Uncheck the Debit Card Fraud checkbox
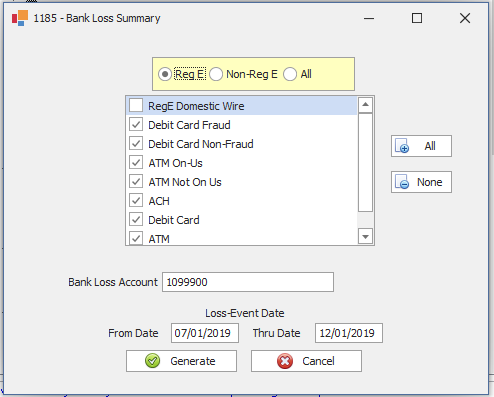 (136, 125)
